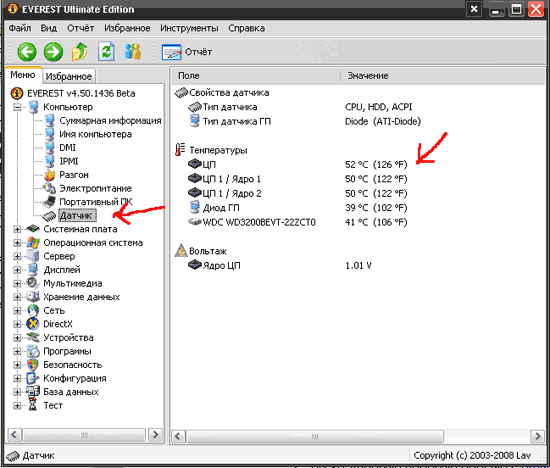The width and height of the screenshot is (550, 468).
Task: Expand the DirectX node
Action: point(17,324)
